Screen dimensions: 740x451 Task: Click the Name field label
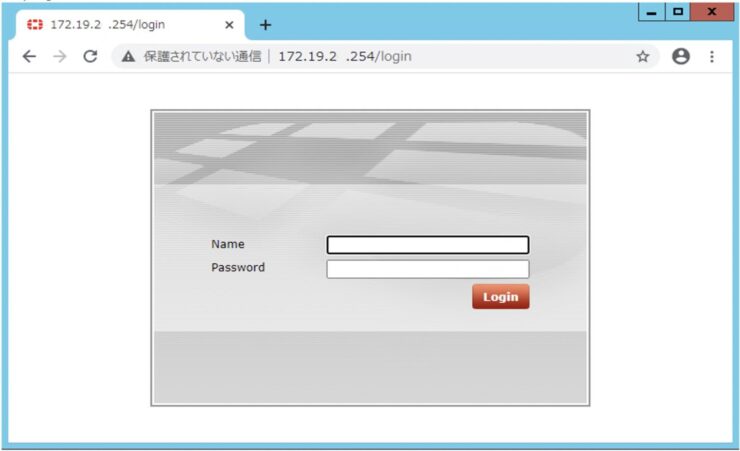point(227,244)
